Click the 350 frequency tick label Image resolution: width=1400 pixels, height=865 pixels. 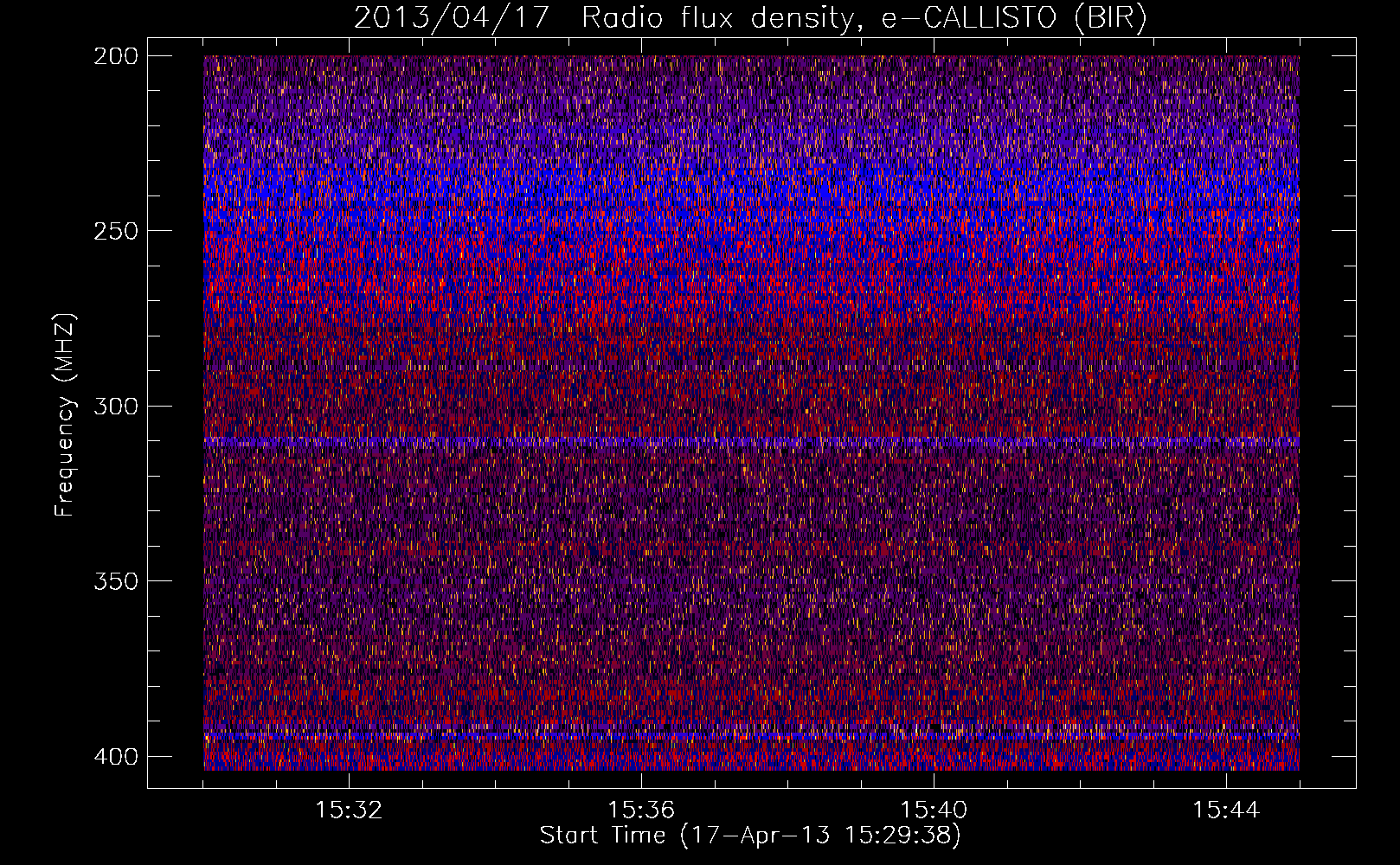115,581
